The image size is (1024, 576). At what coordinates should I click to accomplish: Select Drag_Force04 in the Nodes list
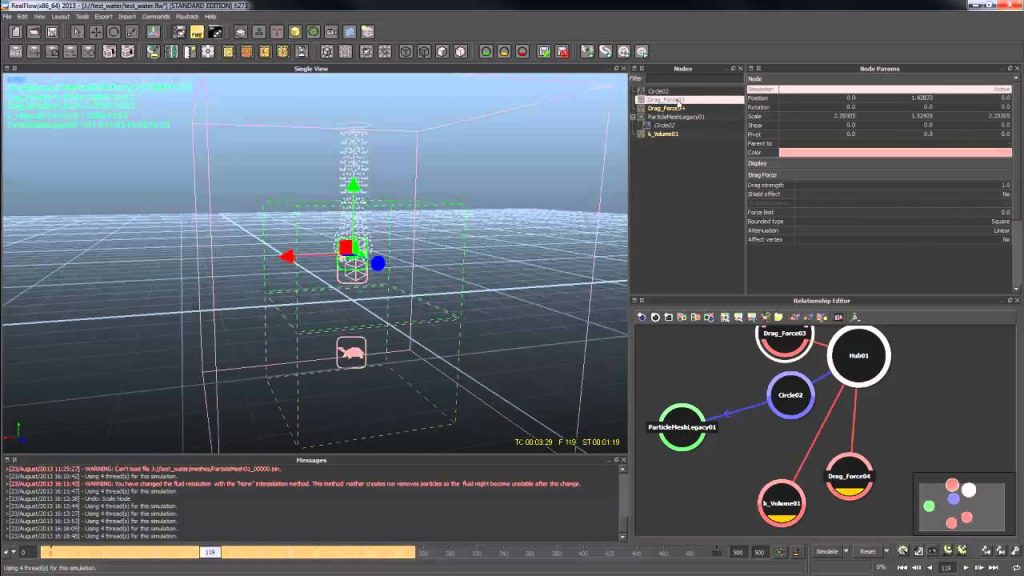coord(666,108)
